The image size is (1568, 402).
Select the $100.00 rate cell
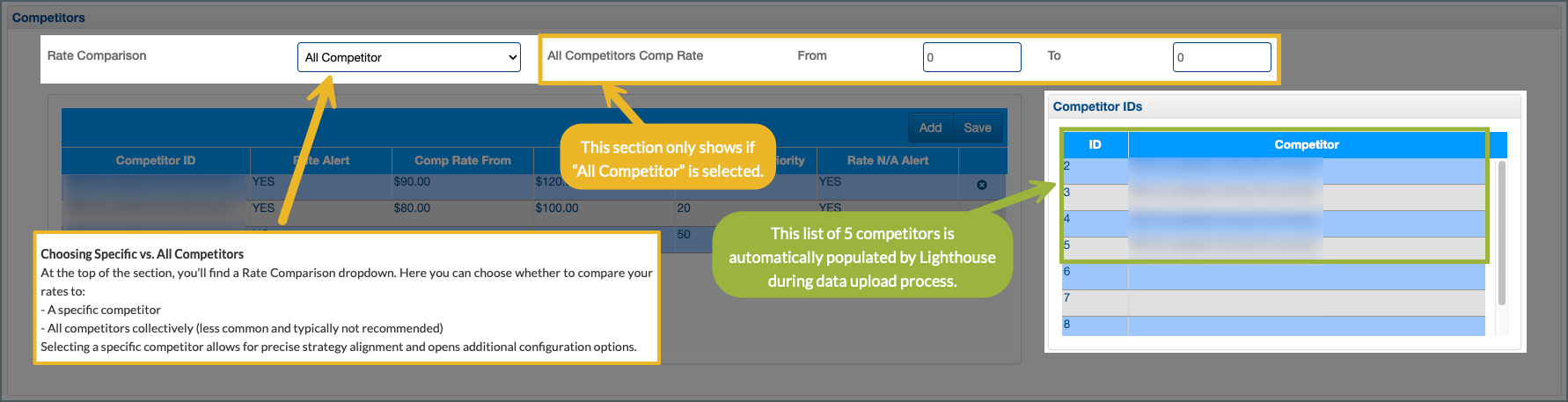pos(557,208)
